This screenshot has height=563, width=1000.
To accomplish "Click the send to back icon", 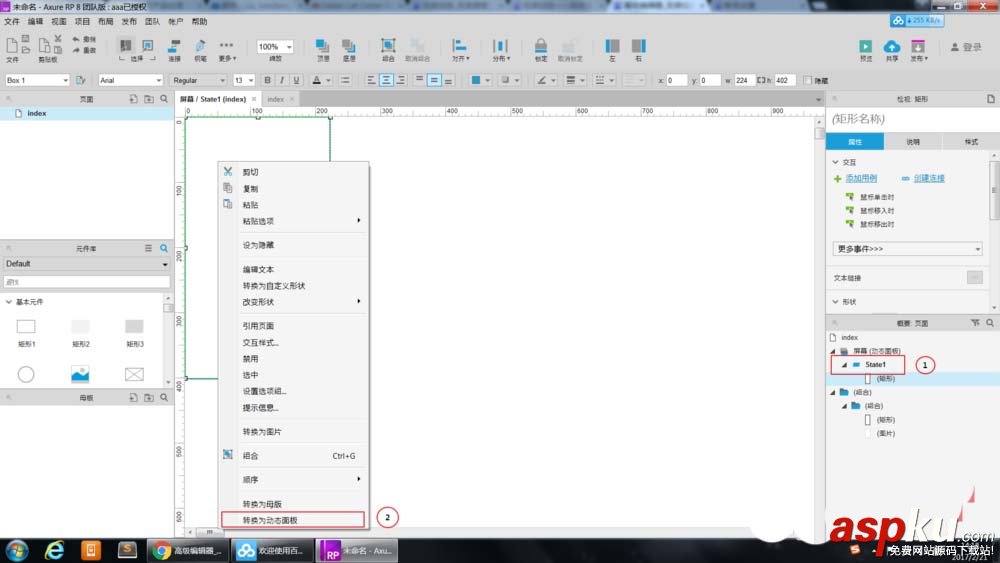I will pos(348,46).
